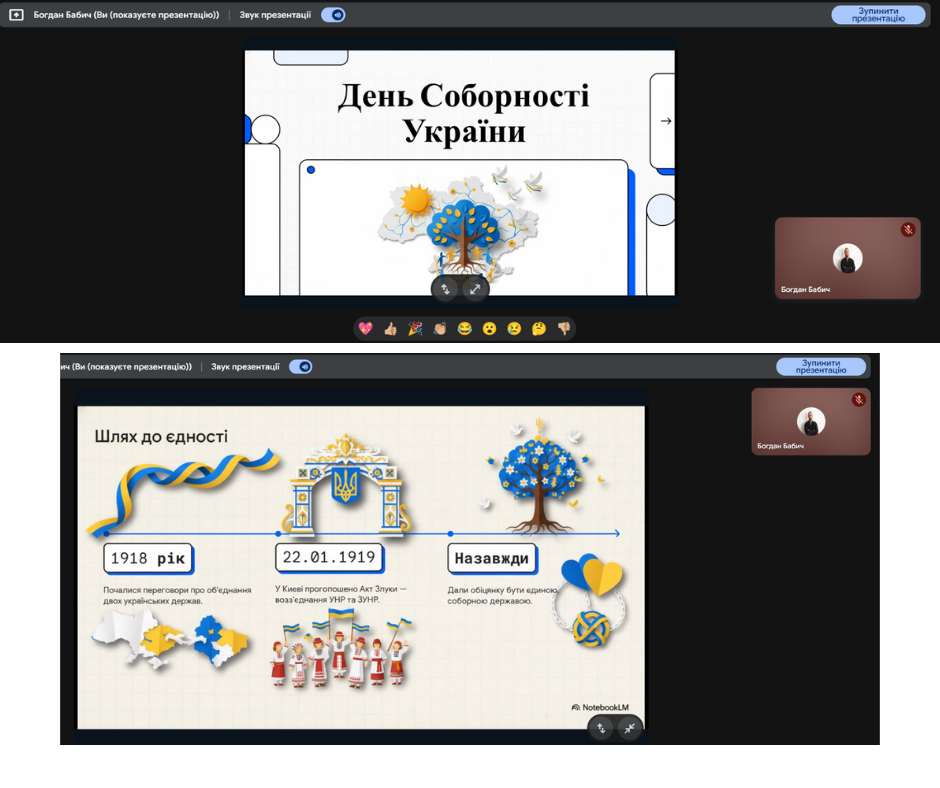Send the clapping hands reaction

(x=440, y=328)
